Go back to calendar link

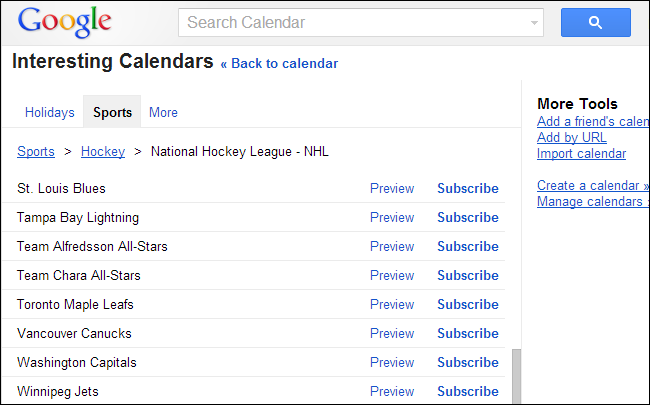[x=279, y=64]
